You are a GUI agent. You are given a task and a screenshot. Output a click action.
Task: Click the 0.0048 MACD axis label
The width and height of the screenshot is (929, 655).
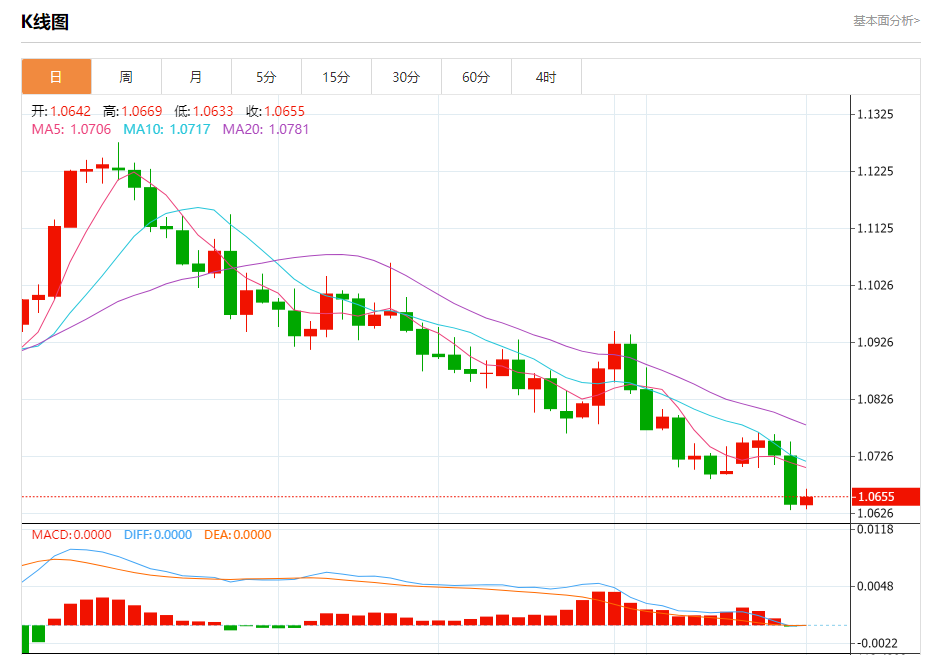pyautogui.click(x=875, y=586)
